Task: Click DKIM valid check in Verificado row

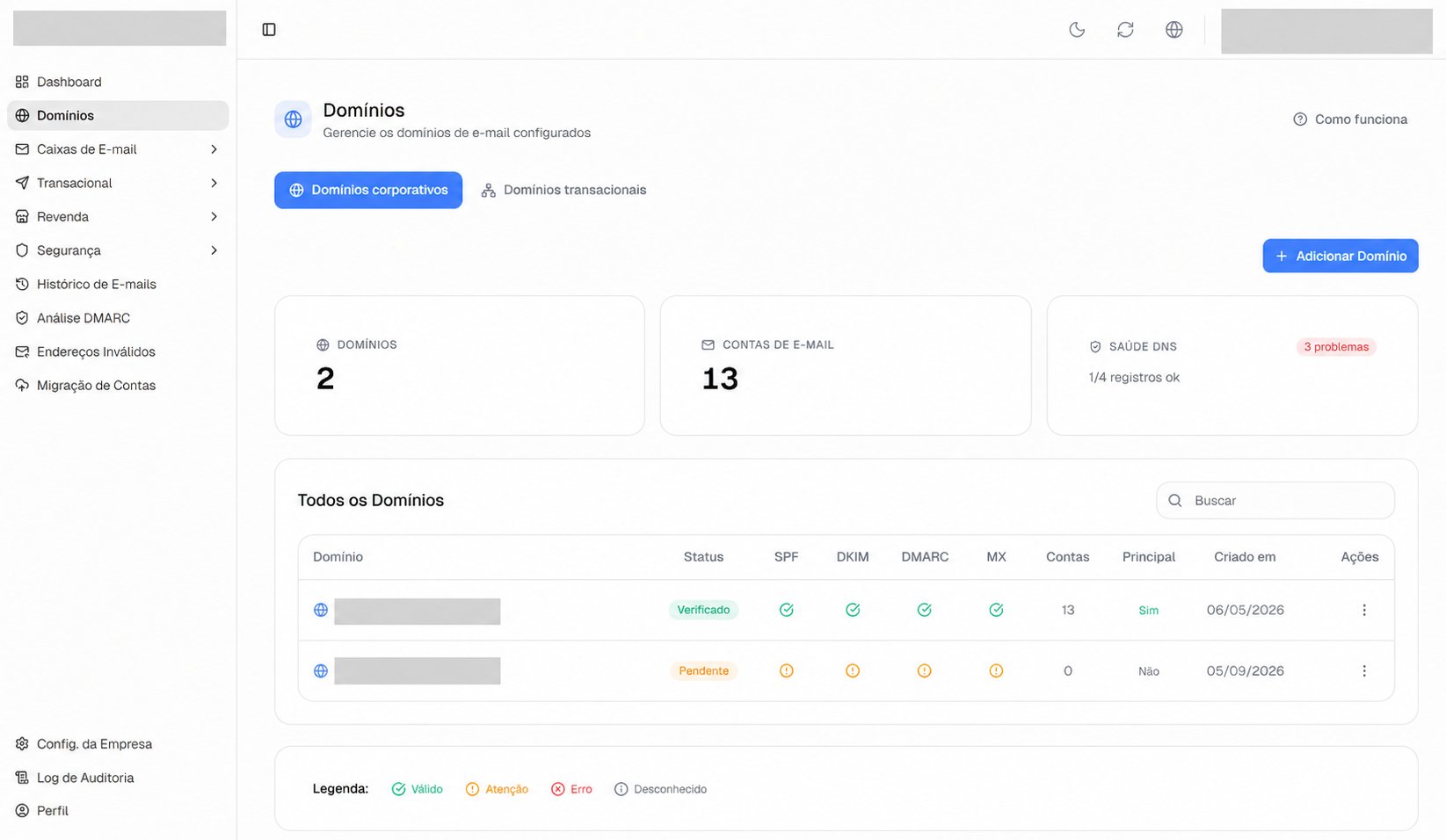Action: tap(853, 610)
